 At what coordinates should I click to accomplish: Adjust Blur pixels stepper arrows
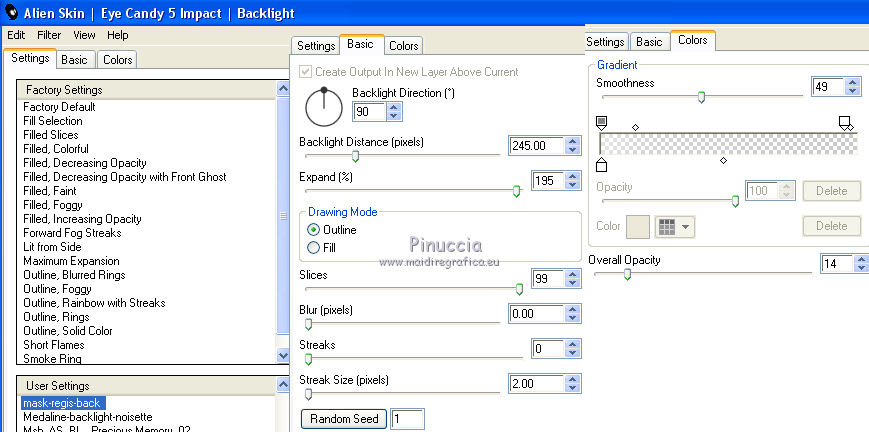pyautogui.click(x=573, y=314)
